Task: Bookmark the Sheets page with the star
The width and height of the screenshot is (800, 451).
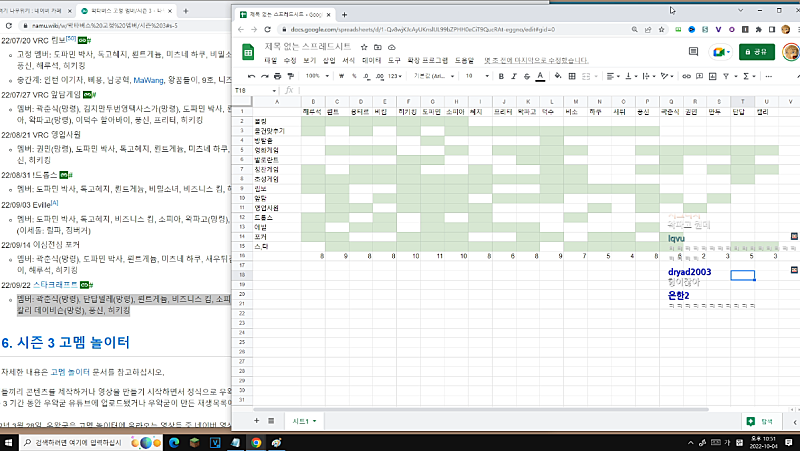Action: click(661, 30)
